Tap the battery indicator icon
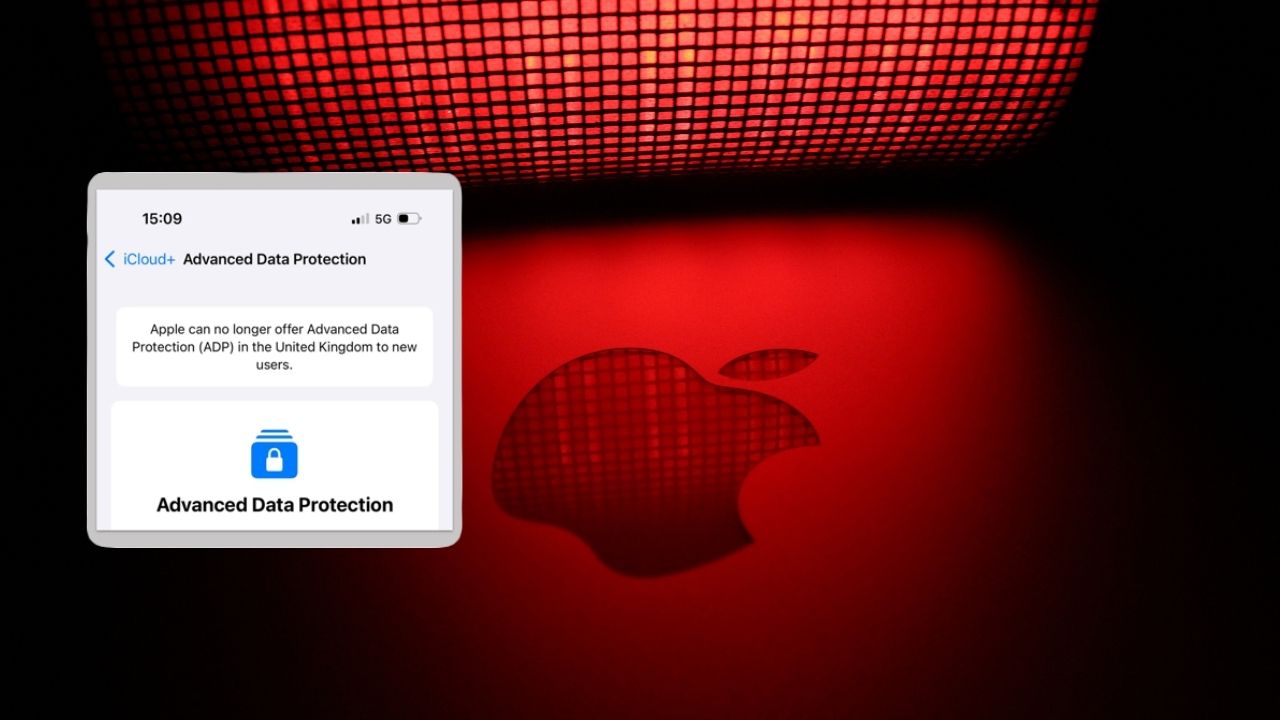Viewport: 1280px width, 720px height. point(409,219)
